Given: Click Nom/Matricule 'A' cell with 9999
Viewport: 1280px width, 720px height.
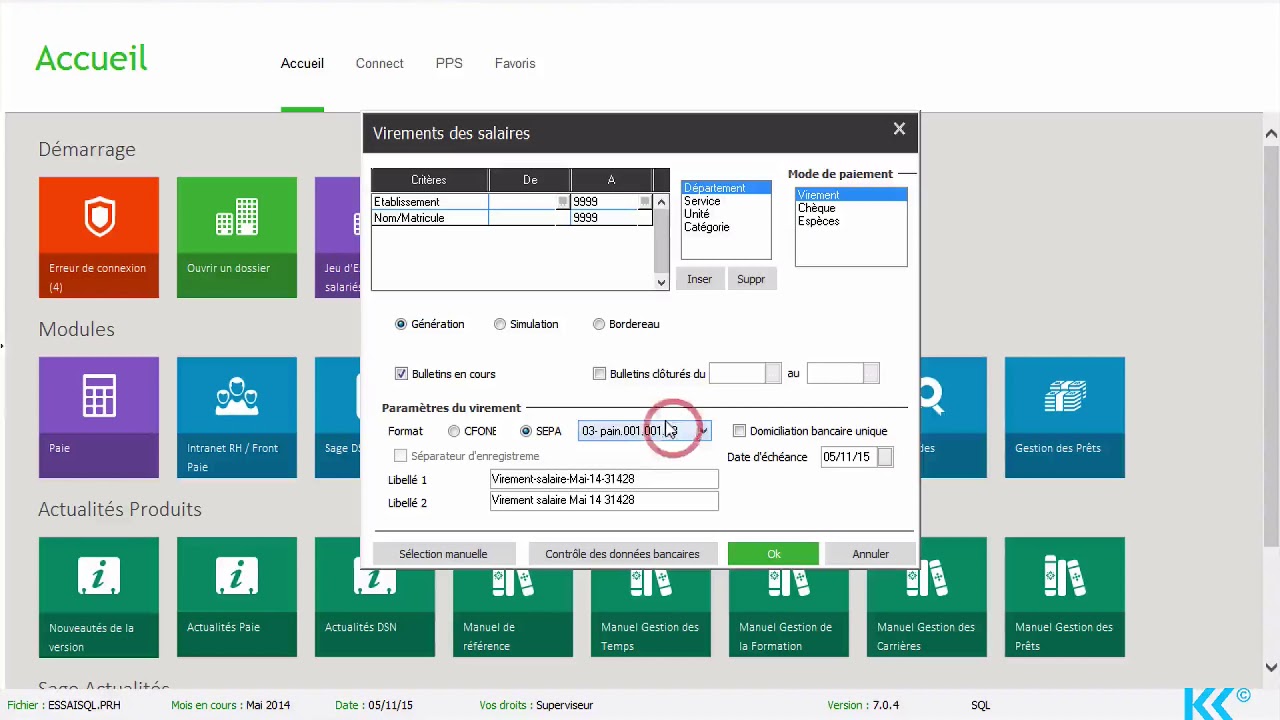Looking at the screenshot, I should 611,218.
